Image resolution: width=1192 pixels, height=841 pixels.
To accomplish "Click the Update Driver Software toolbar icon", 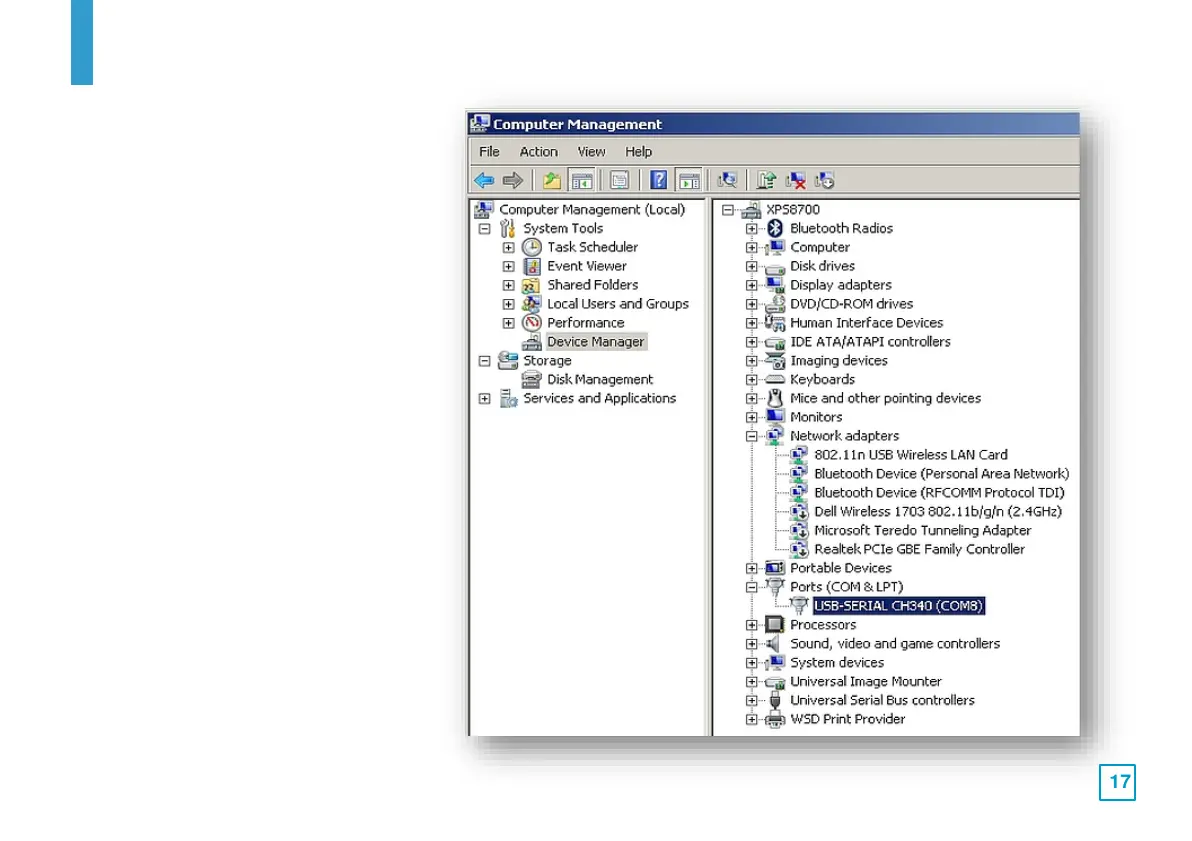I will (x=767, y=181).
